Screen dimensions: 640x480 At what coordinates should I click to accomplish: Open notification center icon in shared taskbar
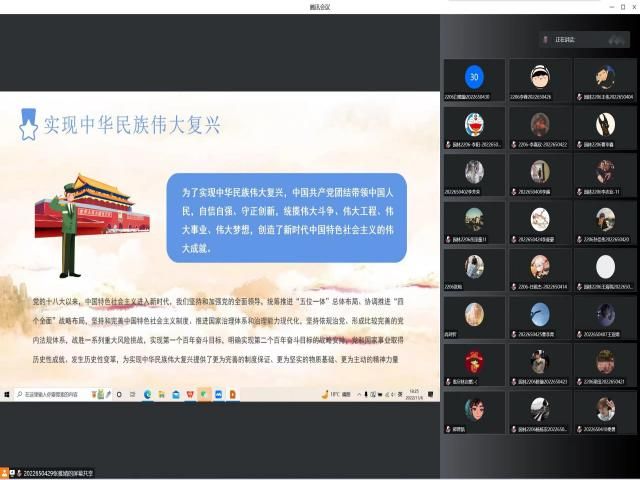click(430, 394)
